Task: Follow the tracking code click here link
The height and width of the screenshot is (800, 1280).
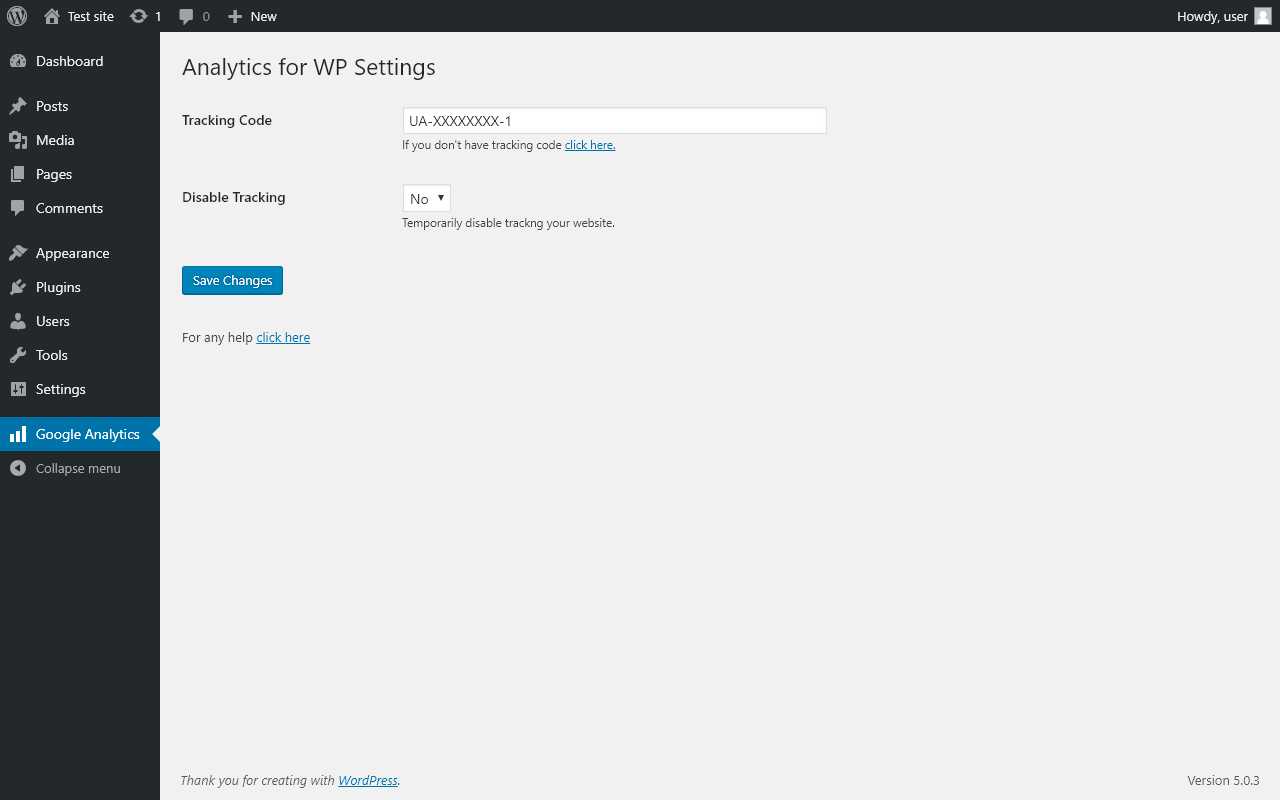Action: (590, 145)
